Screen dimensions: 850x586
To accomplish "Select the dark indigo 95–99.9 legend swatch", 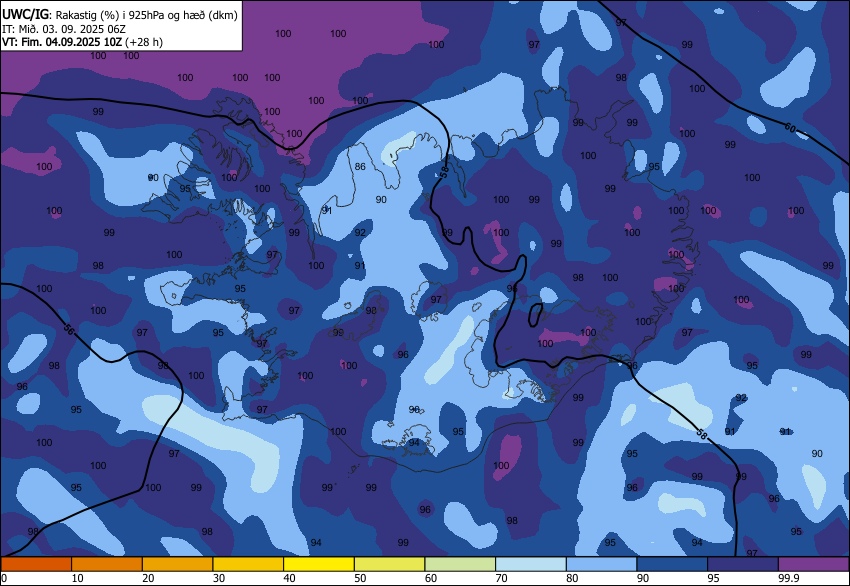I will coord(743,564).
